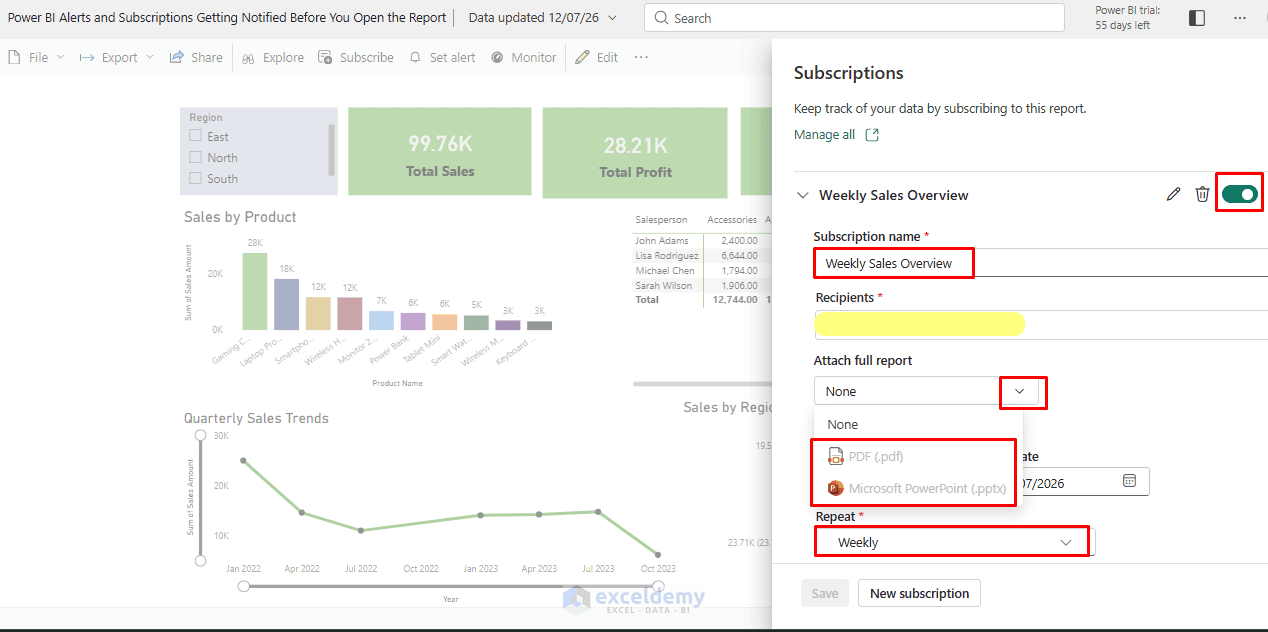Click the Save button
The width and height of the screenshot is (1268, 632).
tap(825, 593)
